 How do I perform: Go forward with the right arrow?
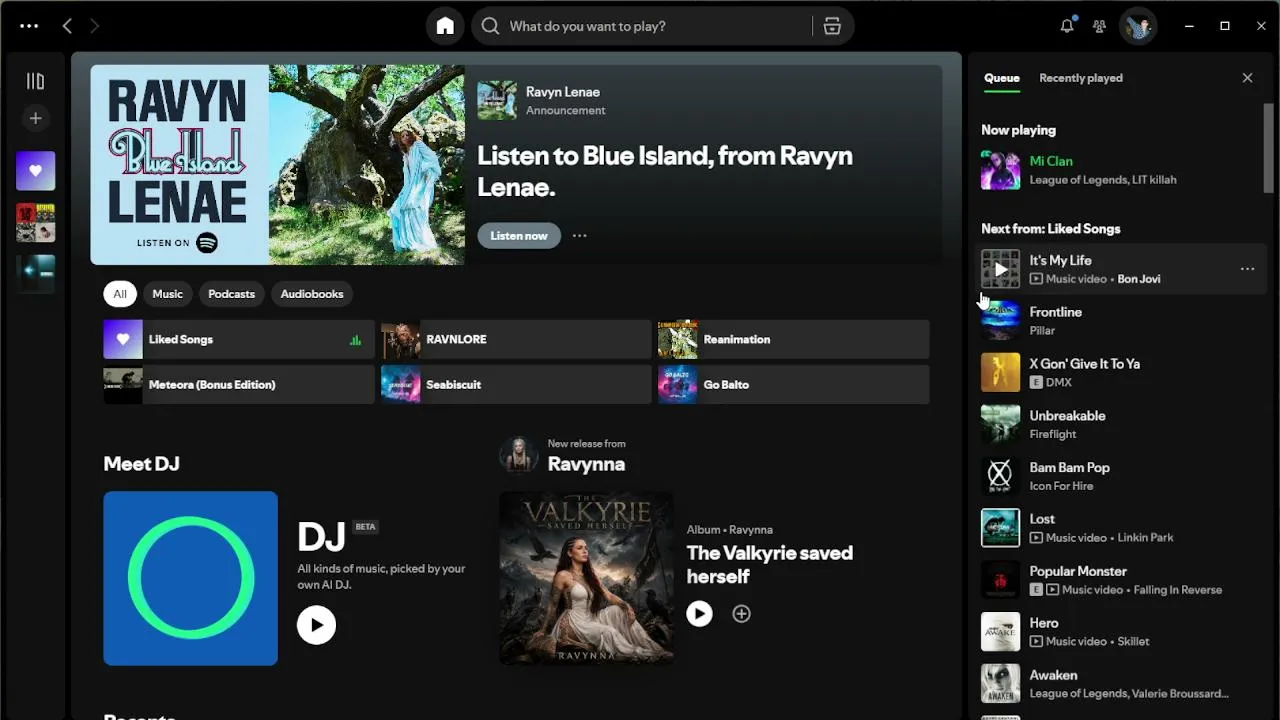[95, 26]
